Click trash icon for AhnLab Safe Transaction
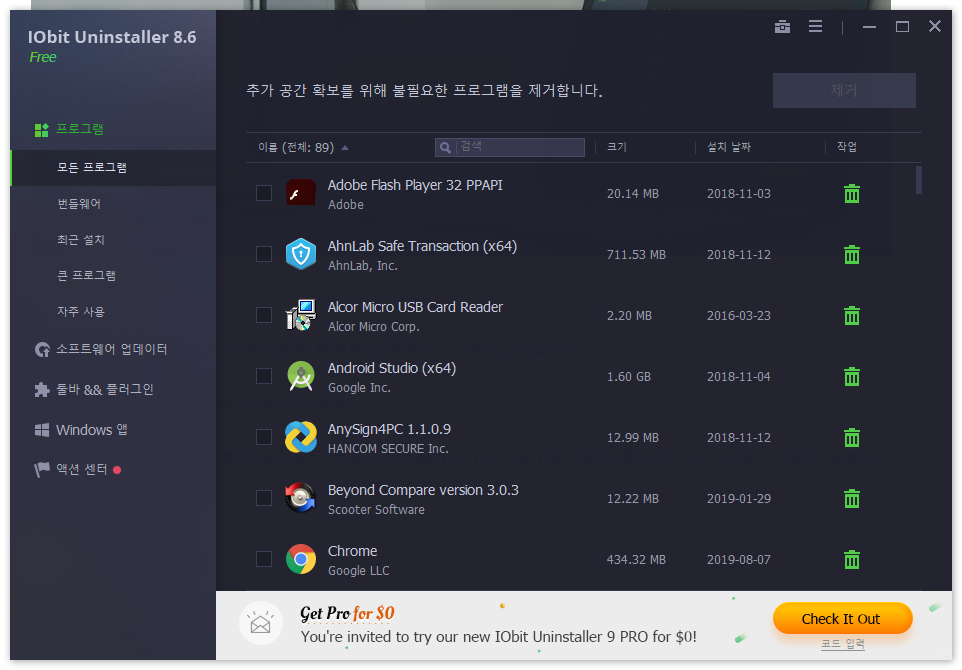Image resolution: width=962 pixels, height=670 pixels. coord(852,255)
